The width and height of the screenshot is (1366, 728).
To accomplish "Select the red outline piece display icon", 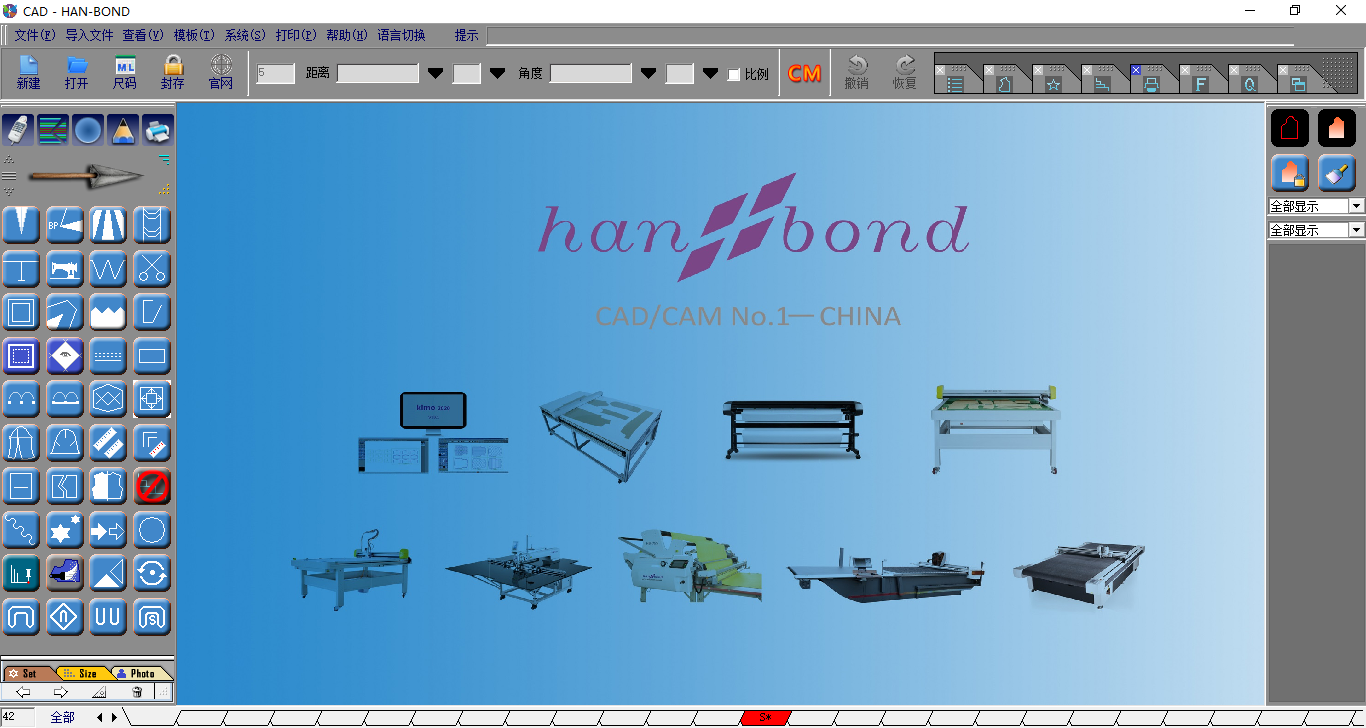I will click(x=1289, y=128).
